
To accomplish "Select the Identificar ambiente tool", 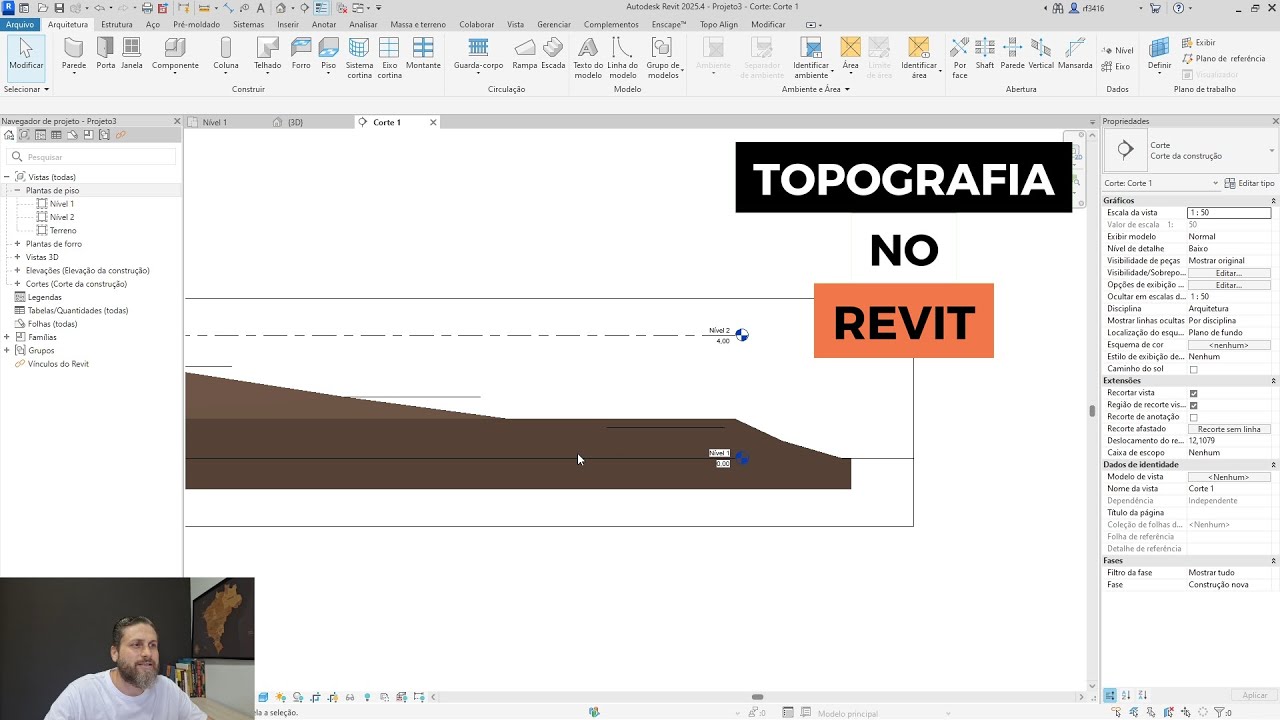I will pyautogui.click(x=811, y=58).
